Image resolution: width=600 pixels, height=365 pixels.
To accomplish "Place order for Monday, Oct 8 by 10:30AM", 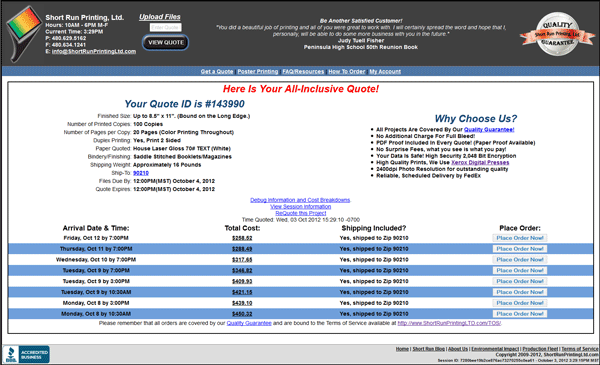I will [x=520, y=314].
